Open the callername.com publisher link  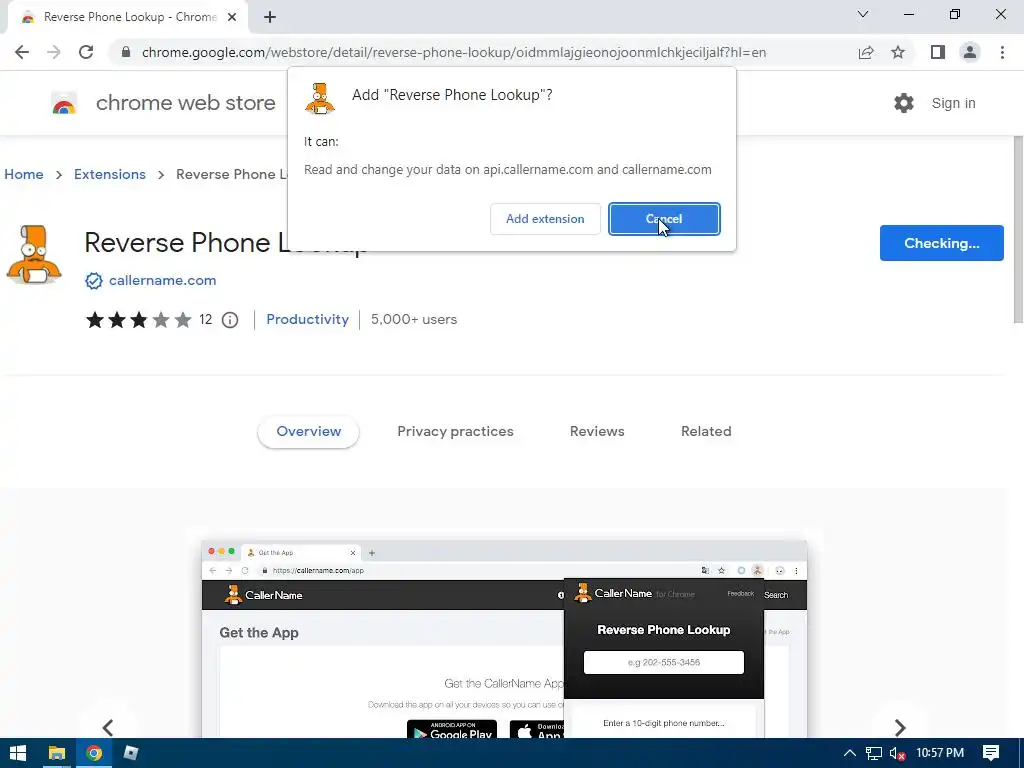pos(163,280)
